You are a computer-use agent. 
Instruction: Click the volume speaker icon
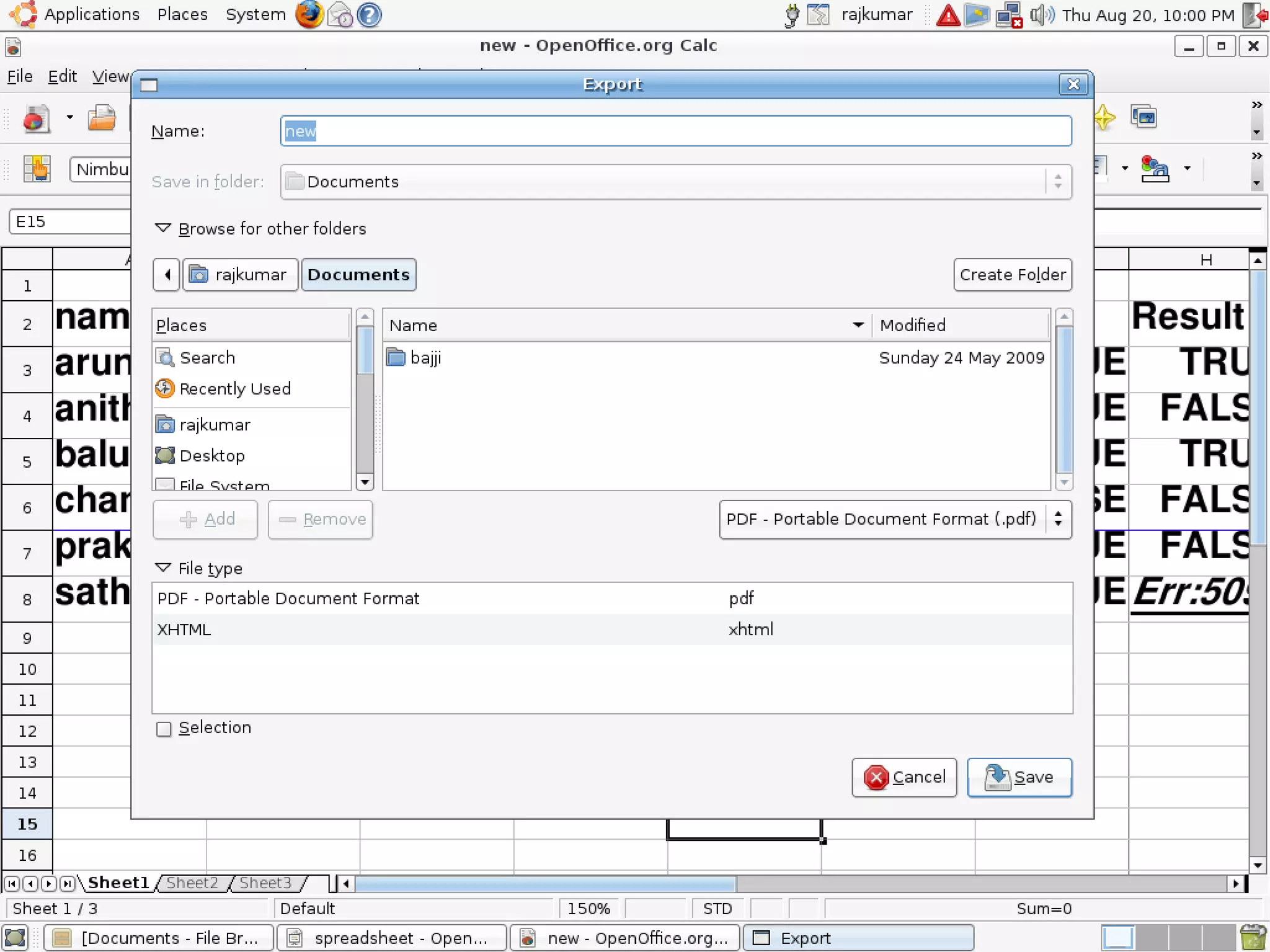tap(1042, 15)
